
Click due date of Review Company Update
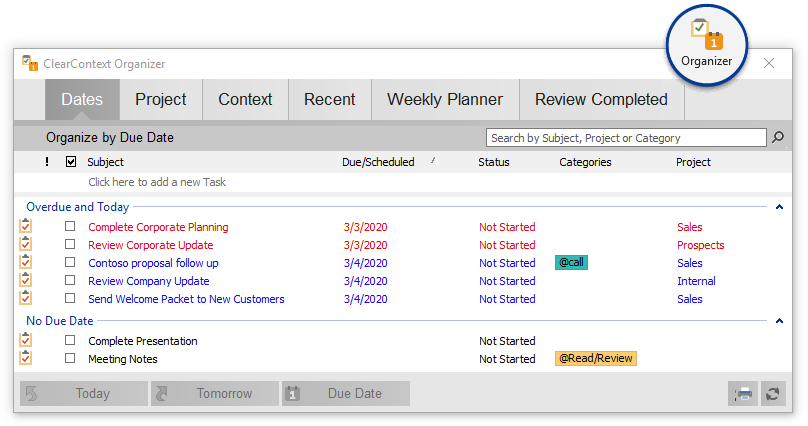point(365,281)
